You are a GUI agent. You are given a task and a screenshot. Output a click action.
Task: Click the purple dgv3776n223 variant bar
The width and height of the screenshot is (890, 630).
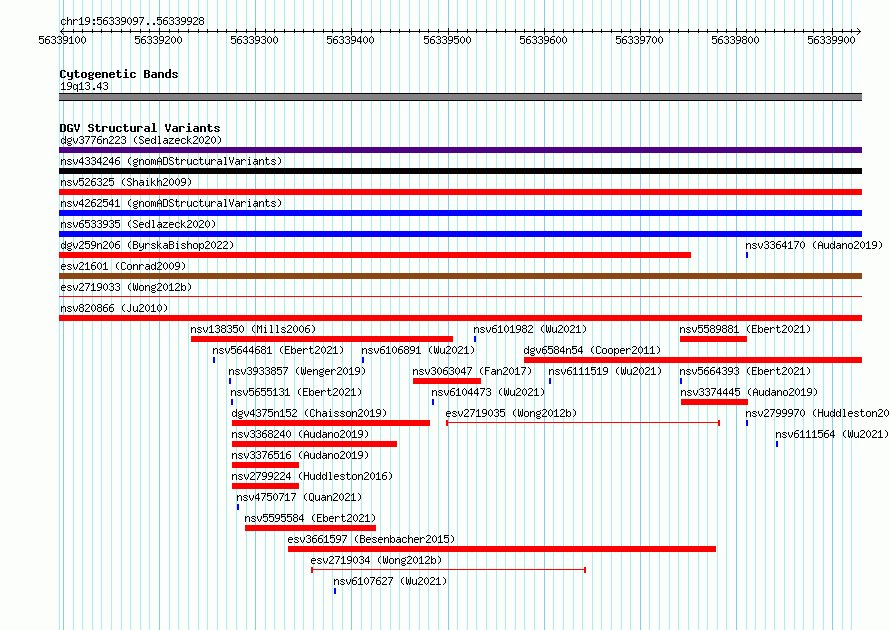point(460,150)
